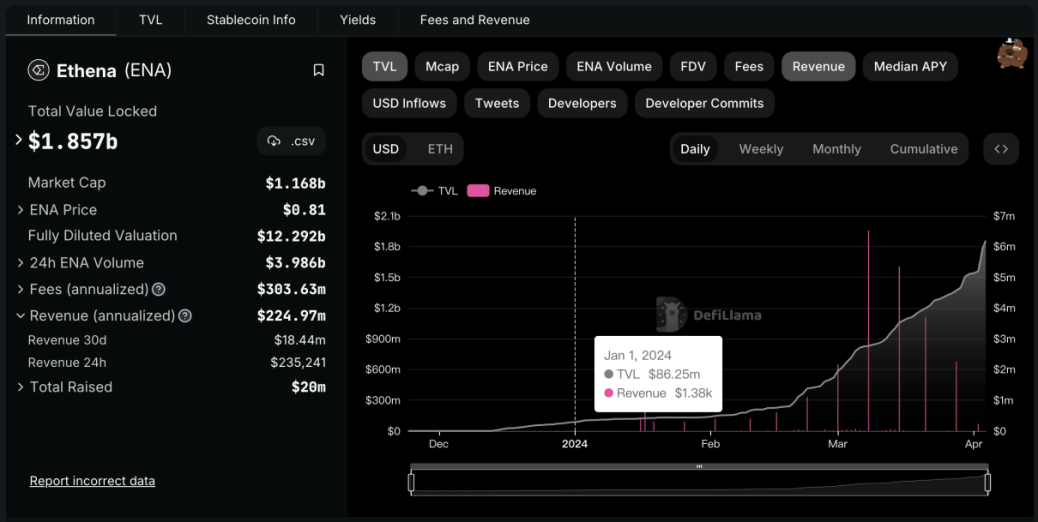Image resolution: width=1038 pixels, height=522 pixels.
Task: Toggle the Mcap chart metric
Action: 442,66
